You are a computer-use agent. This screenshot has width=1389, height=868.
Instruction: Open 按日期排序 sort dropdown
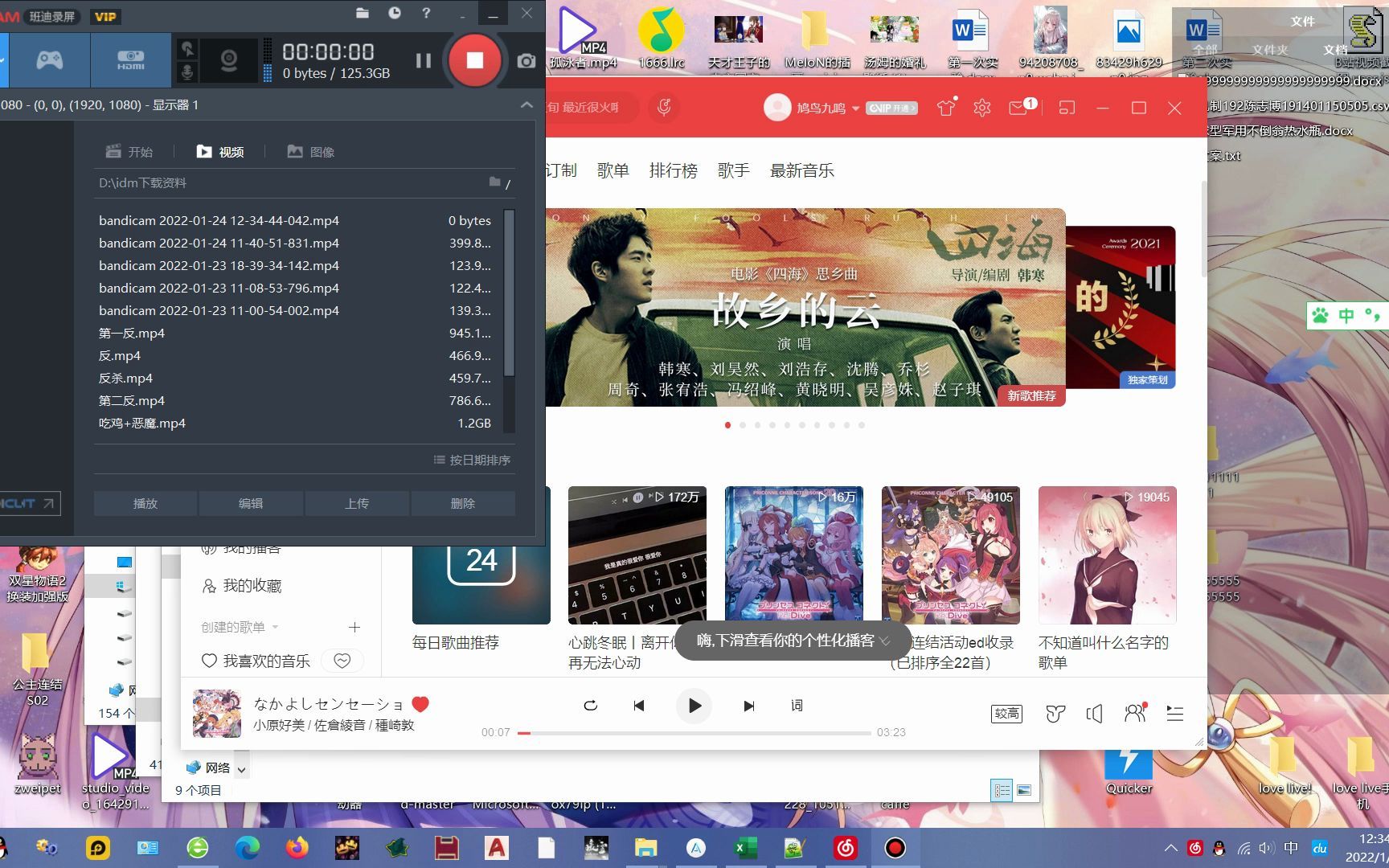(x=472, y=460)
